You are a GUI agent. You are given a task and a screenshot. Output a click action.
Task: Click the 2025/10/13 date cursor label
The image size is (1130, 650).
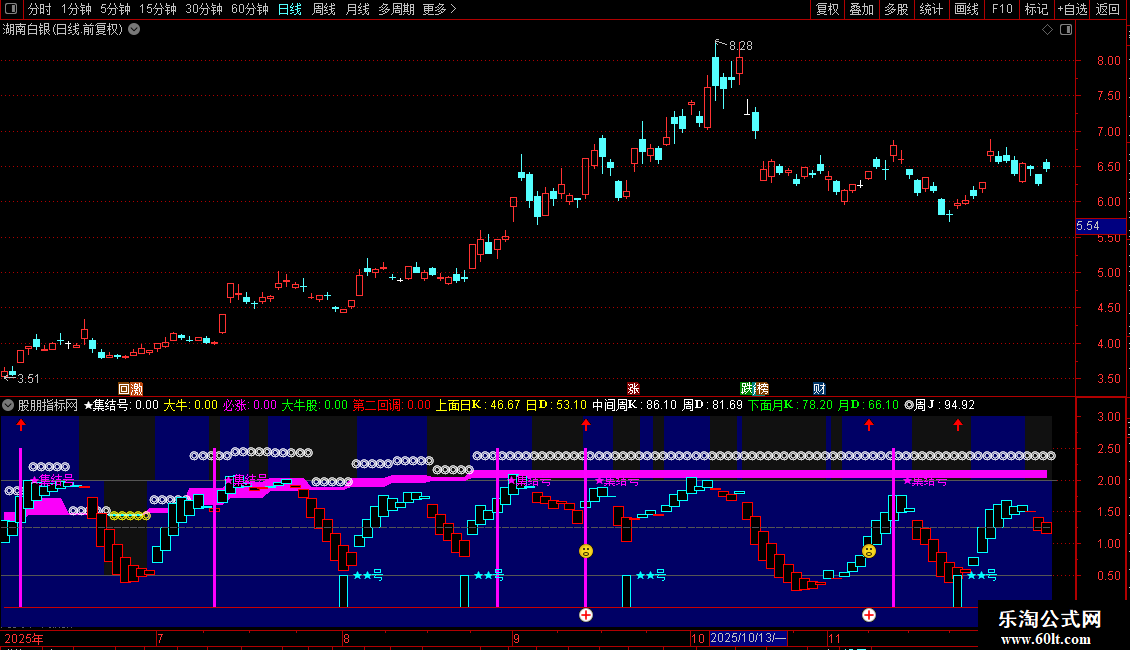click(748, 638)
